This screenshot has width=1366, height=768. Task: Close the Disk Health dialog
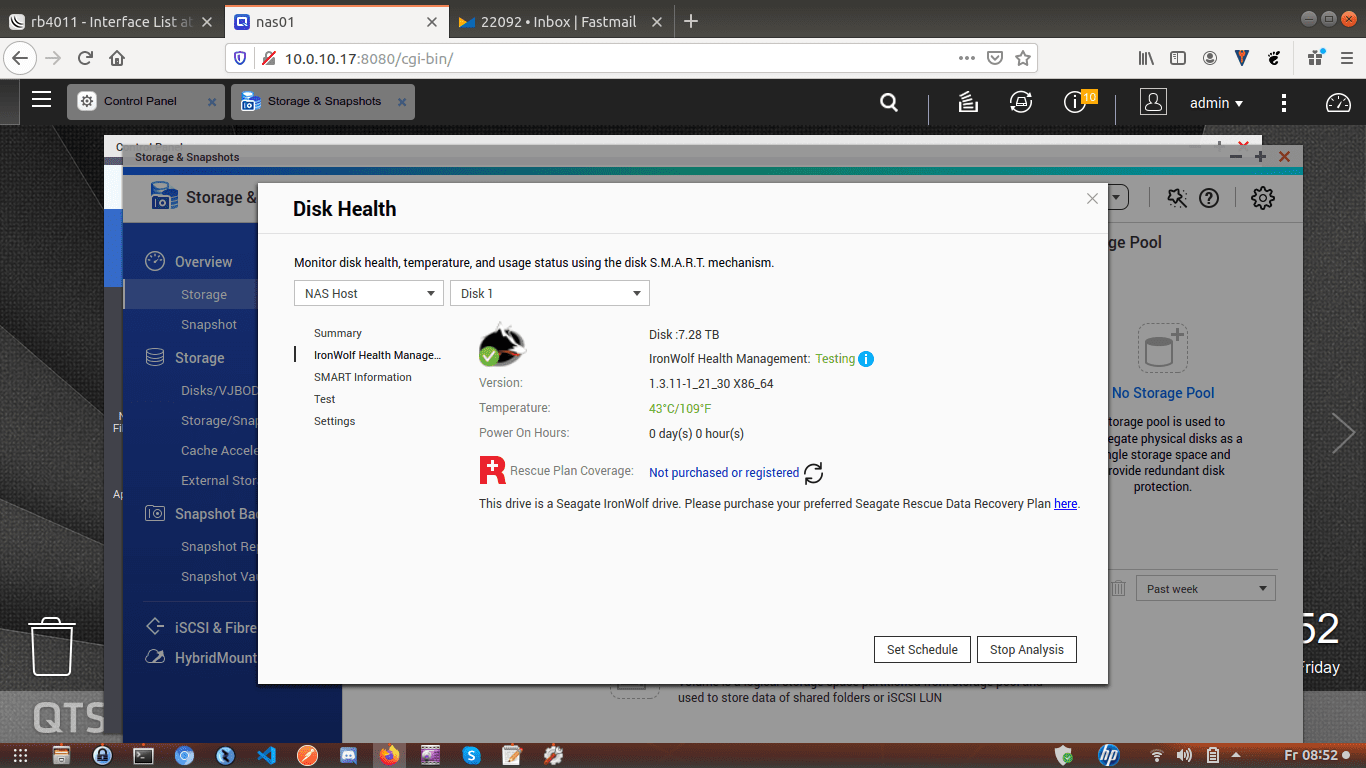coord(1092,198)
